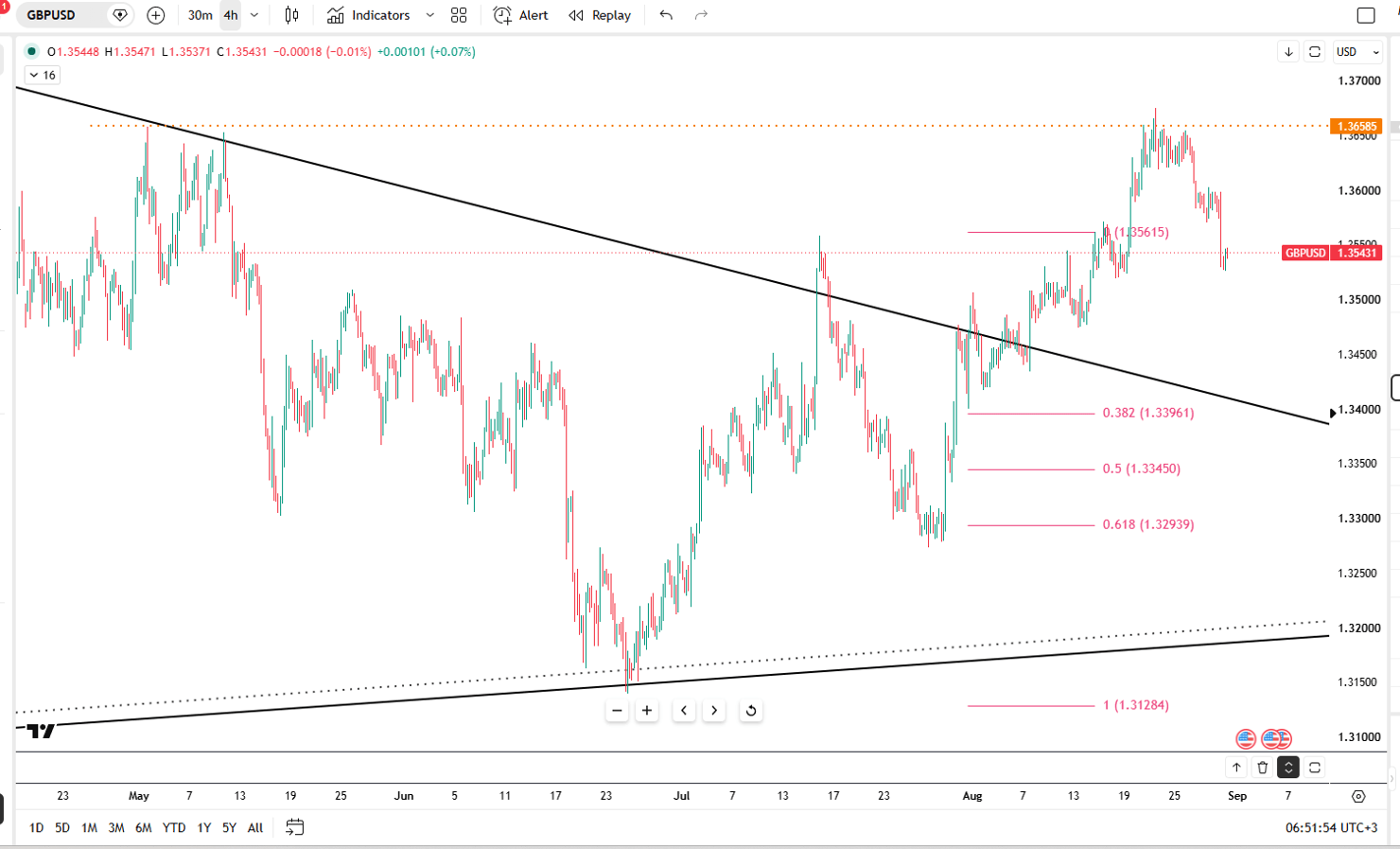
Task: Toggle the lower pane collapse button
Action: (1288, 768)
